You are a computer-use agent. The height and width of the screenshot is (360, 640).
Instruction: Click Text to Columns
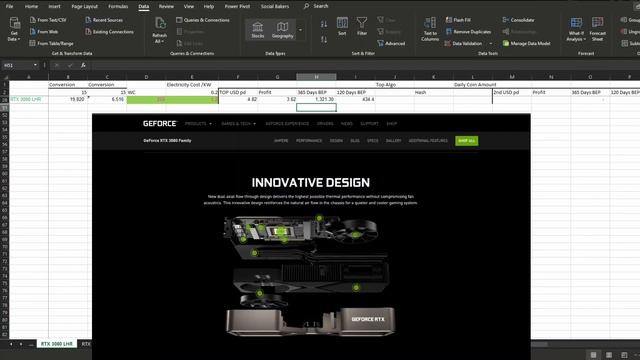(x=430, y=29)
